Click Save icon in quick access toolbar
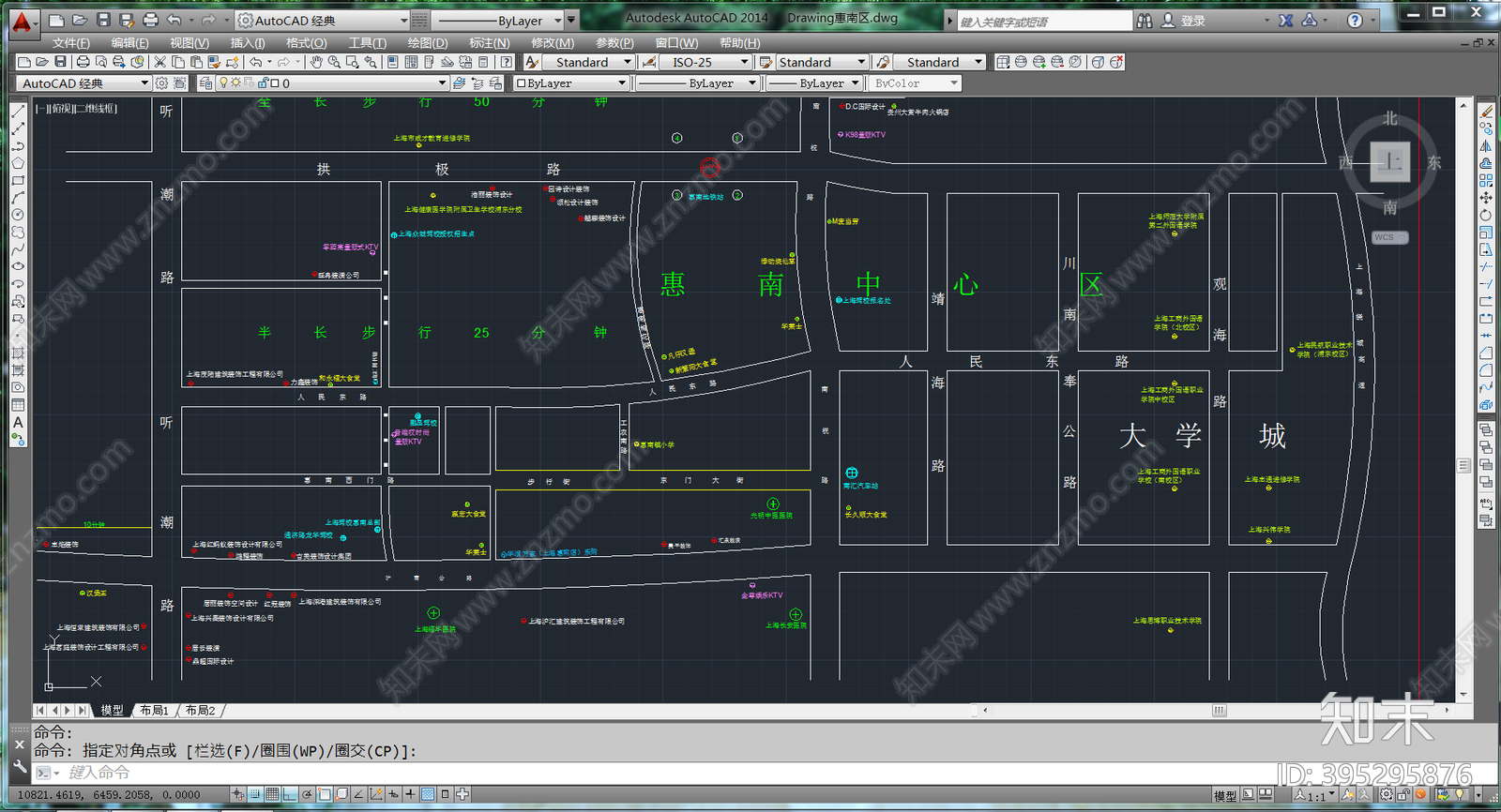1501x812 pixels. pos(103,20)
